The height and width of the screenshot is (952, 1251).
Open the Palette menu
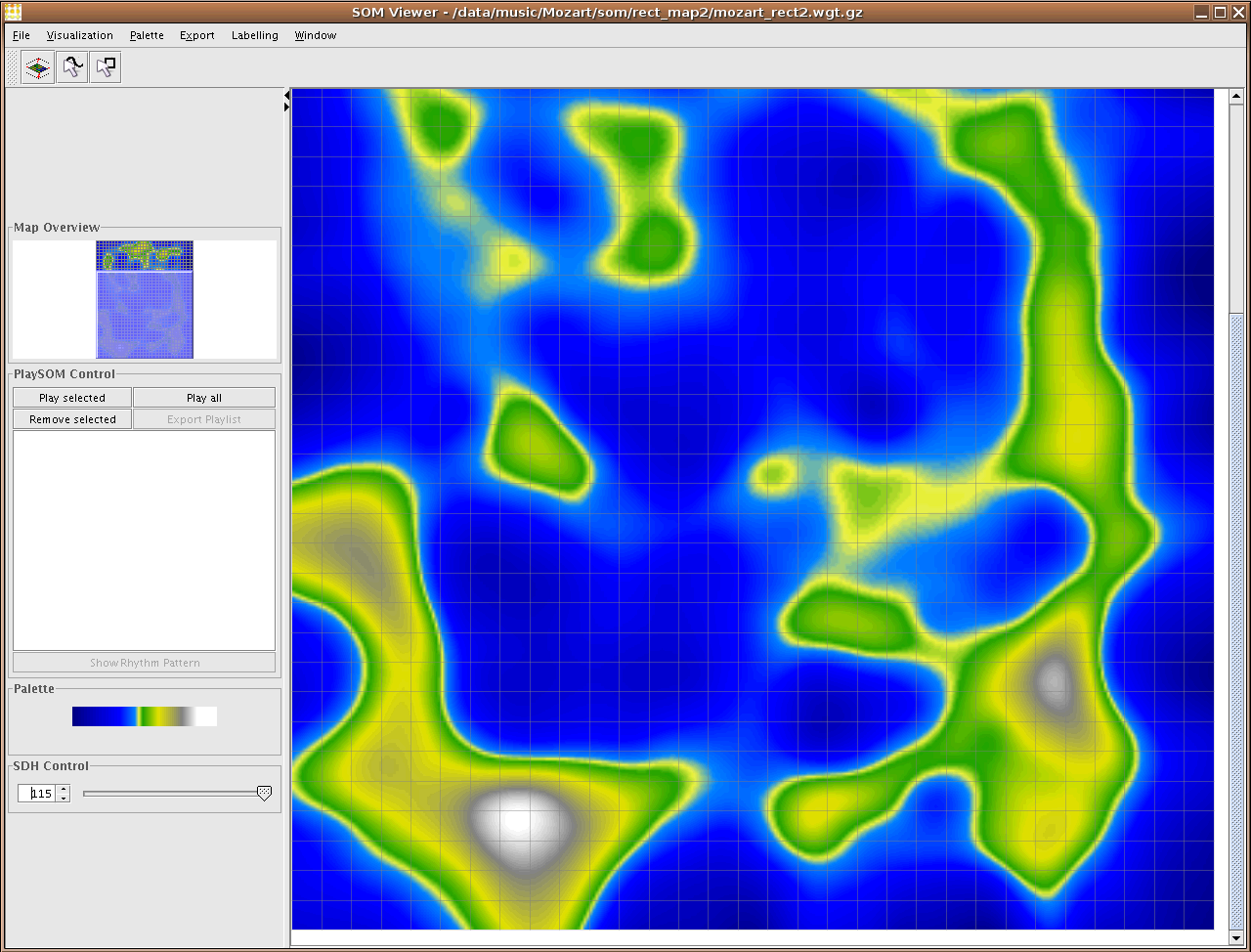click(147, 35)
